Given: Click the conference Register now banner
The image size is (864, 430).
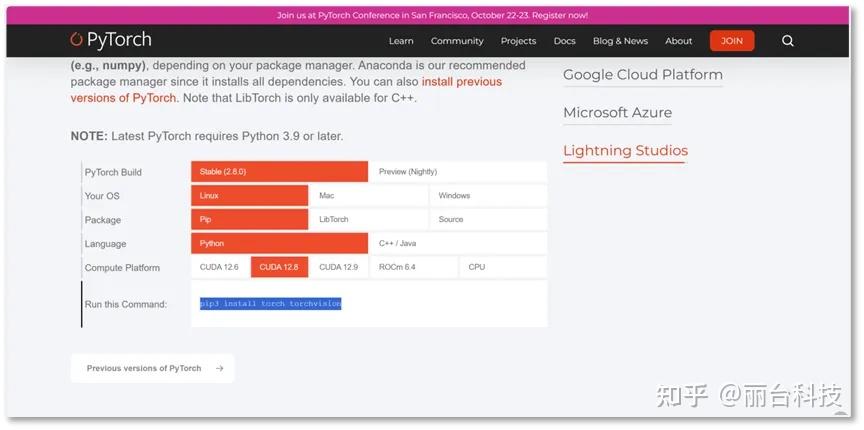Looking at the screenshot, I should coord(432,15).
